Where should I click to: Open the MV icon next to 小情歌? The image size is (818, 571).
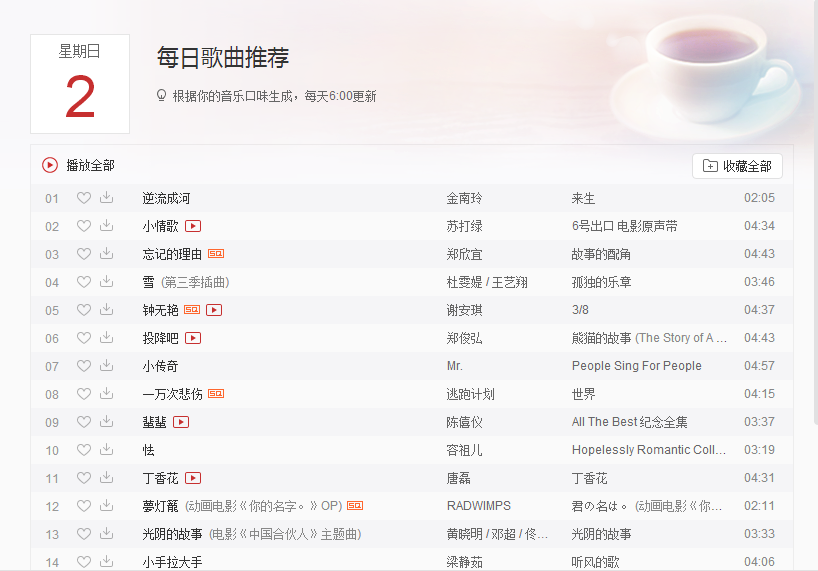click(x=193, y=226)
